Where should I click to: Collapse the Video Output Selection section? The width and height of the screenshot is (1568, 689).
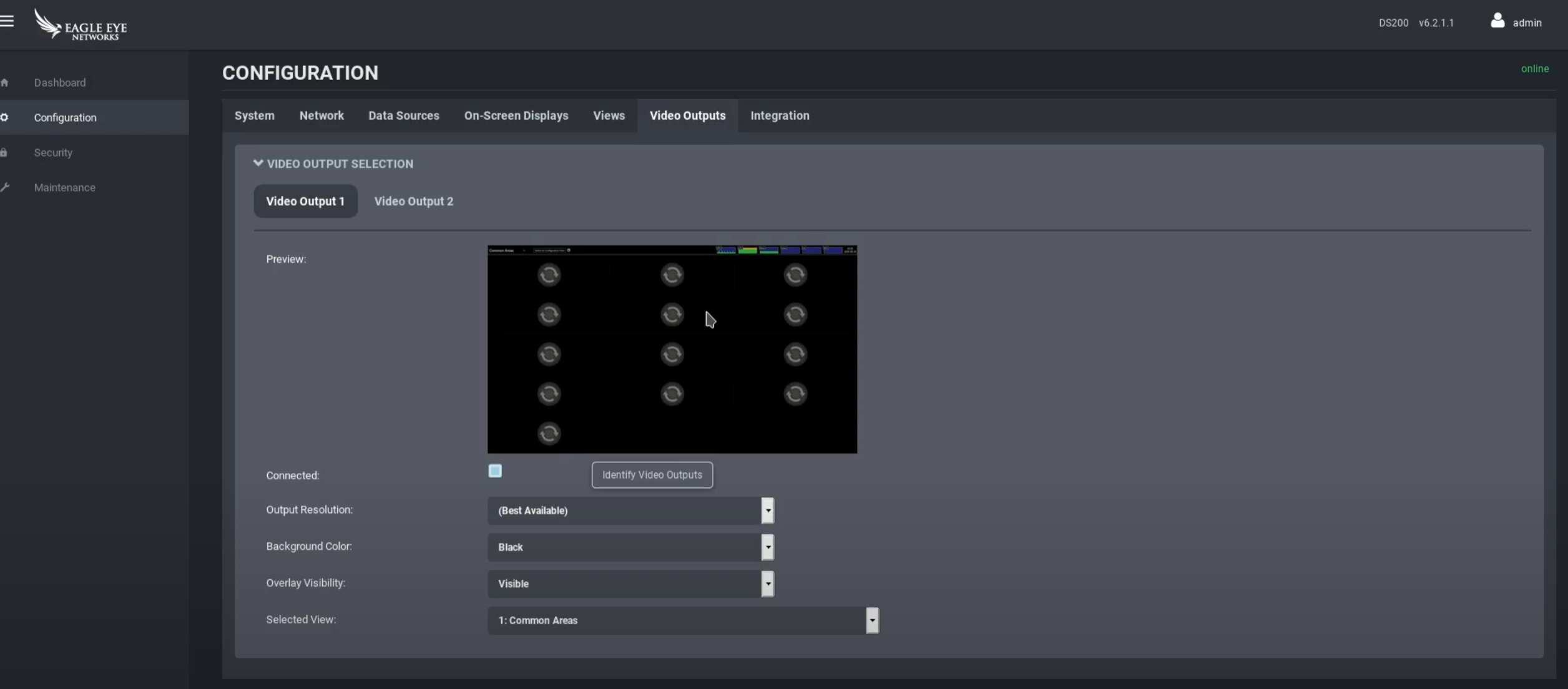258,164
